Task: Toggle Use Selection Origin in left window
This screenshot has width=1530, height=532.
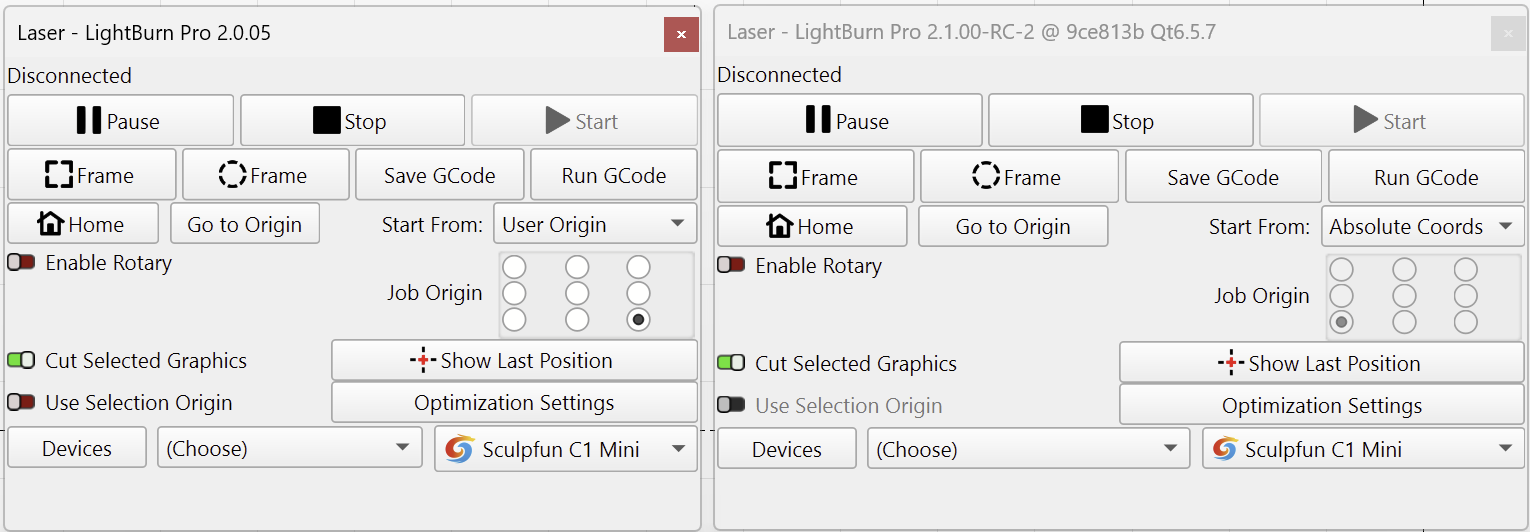Action: (21, 403)
